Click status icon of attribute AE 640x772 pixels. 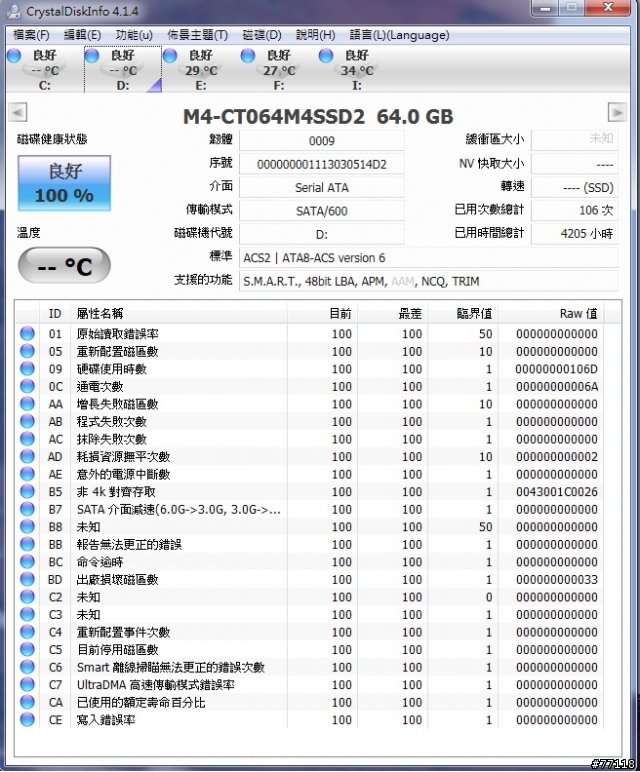(x=28, y=474)
